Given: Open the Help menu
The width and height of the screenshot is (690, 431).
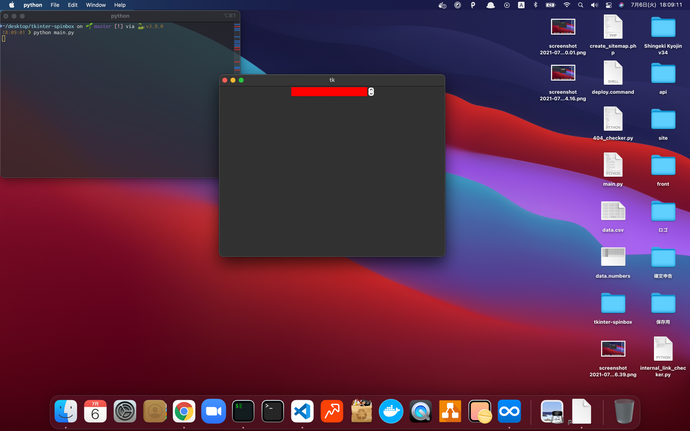Looking at the screenshot, I should (x=120, y=5).
